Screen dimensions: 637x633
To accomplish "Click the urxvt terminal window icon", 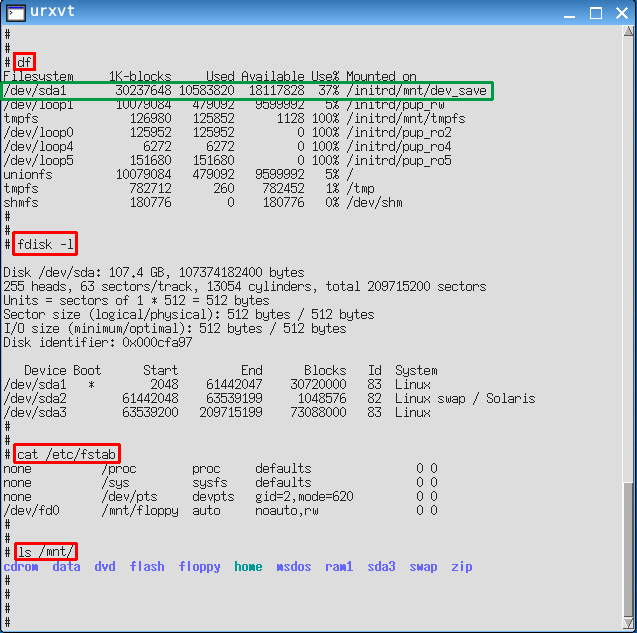I will coord(15,14).
